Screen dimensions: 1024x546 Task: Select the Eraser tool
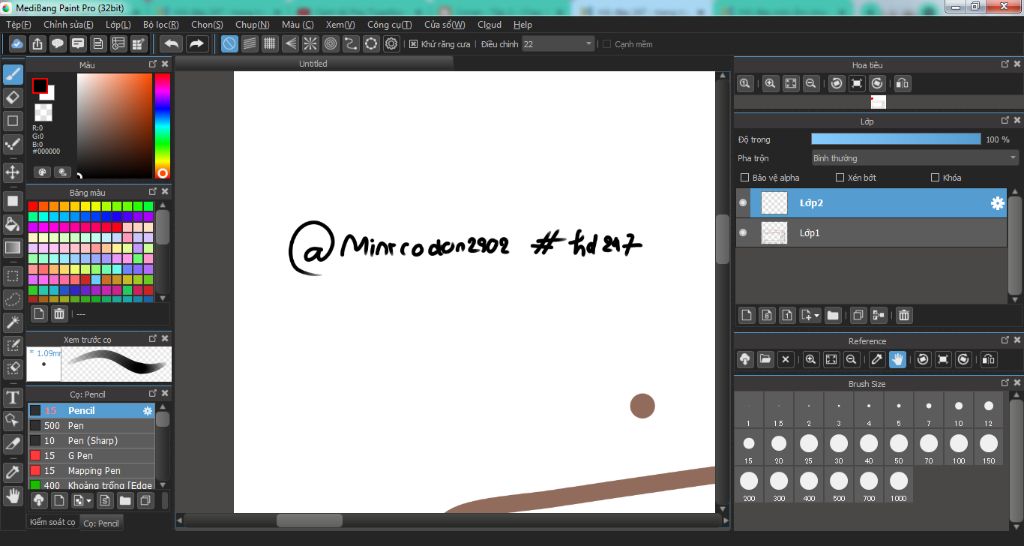(12, 97)
